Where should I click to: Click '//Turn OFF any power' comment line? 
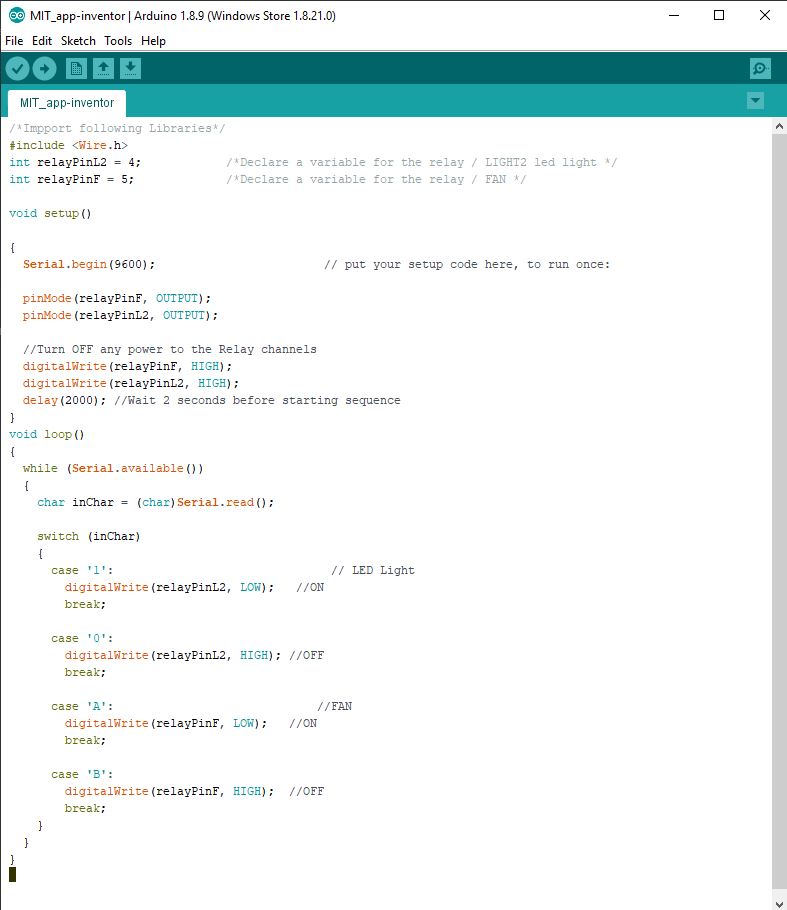coord(169,349)
